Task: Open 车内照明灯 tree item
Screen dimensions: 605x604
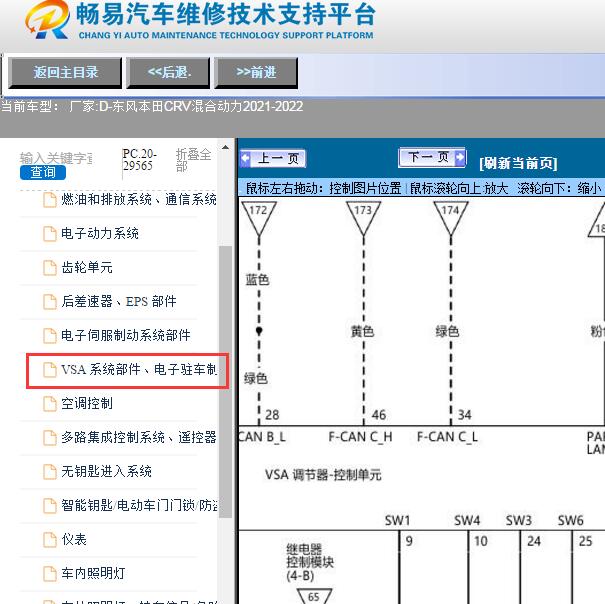Action: coord(84,574)
